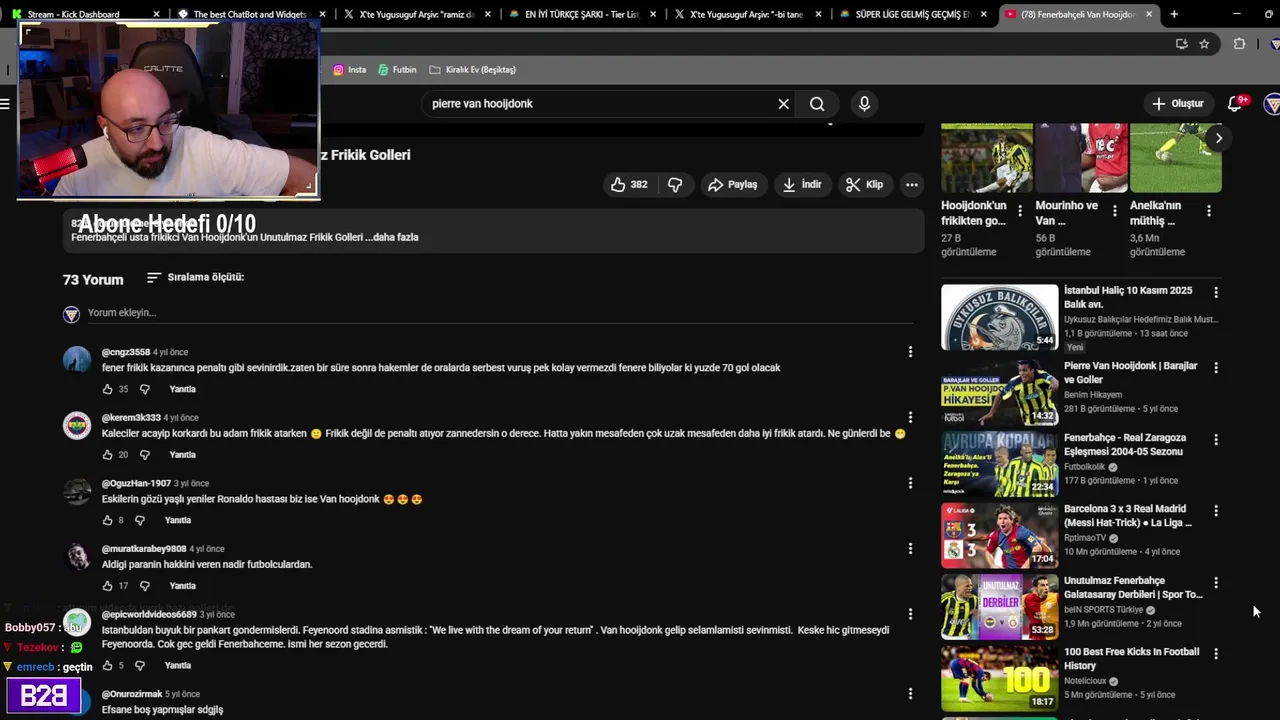The width and height of the screenshot is (1280, 720).
Task: Switch to The best ChatBot and Widgets tab
Action: (x=250, y=14)
